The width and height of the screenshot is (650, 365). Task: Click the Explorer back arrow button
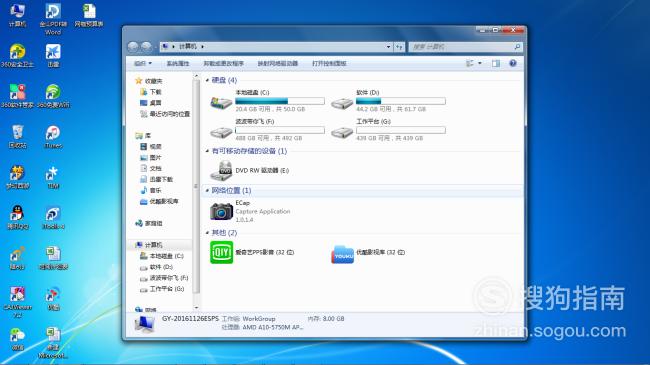133,47
